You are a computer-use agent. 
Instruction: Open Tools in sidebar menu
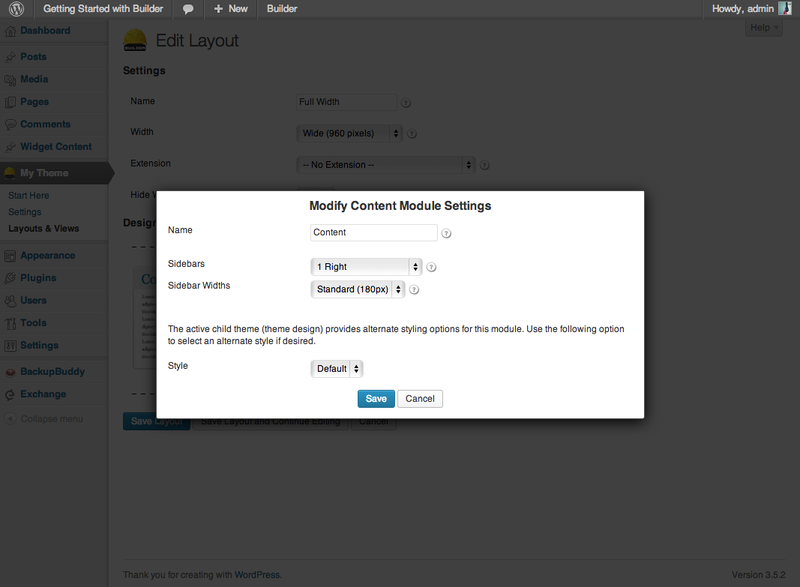[33, 323]
